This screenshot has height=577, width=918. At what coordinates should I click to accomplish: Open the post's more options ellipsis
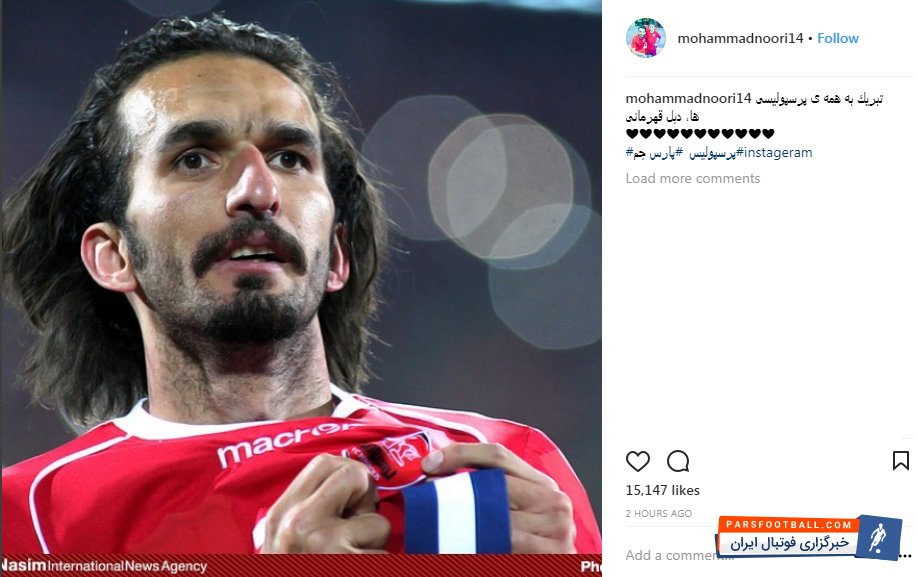[x=906, y=555]
